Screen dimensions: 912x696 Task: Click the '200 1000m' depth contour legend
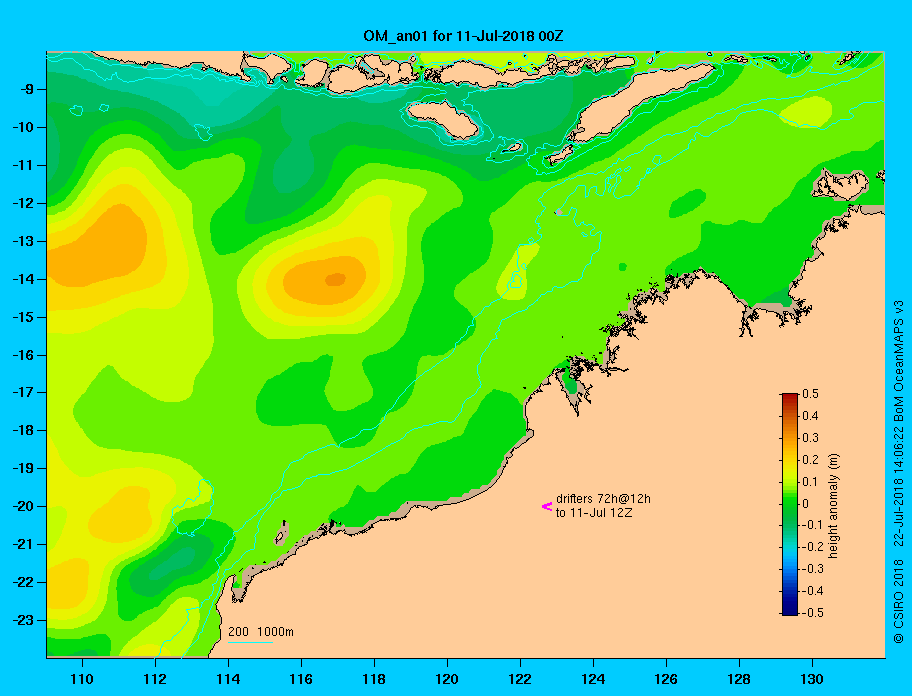coord(261,632)
